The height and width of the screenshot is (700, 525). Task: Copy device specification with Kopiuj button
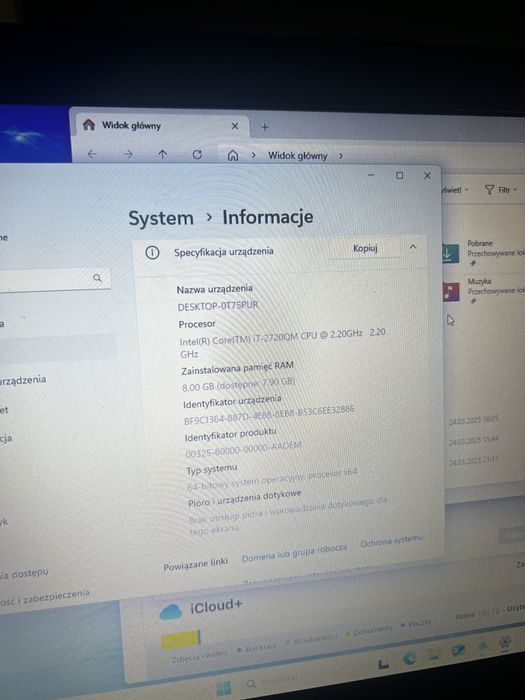click(x=366, y=248)
